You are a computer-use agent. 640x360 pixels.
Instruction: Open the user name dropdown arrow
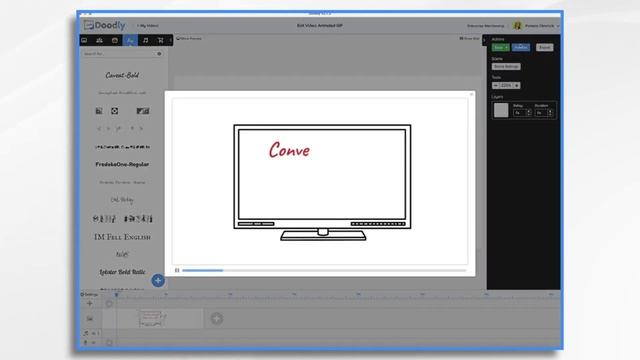558,26
